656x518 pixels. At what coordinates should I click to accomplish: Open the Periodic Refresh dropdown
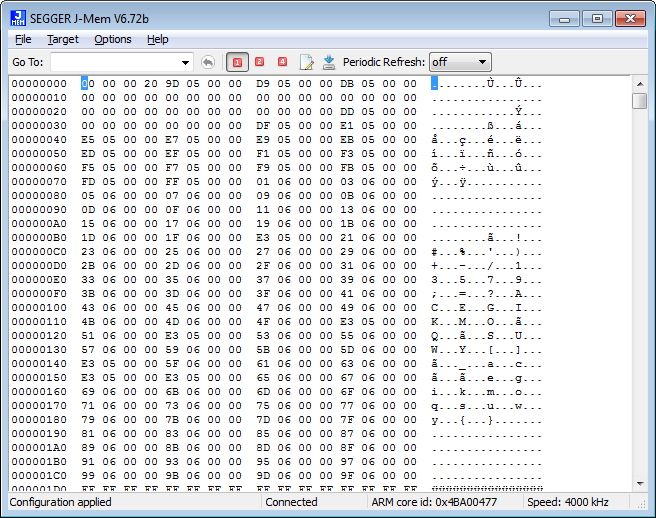tap(460, 62)
